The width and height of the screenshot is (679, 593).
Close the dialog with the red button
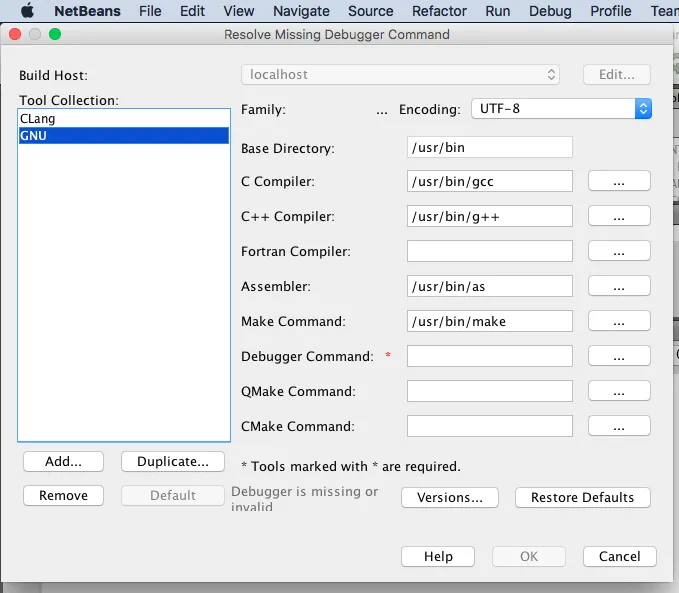(x=15, y=34)
